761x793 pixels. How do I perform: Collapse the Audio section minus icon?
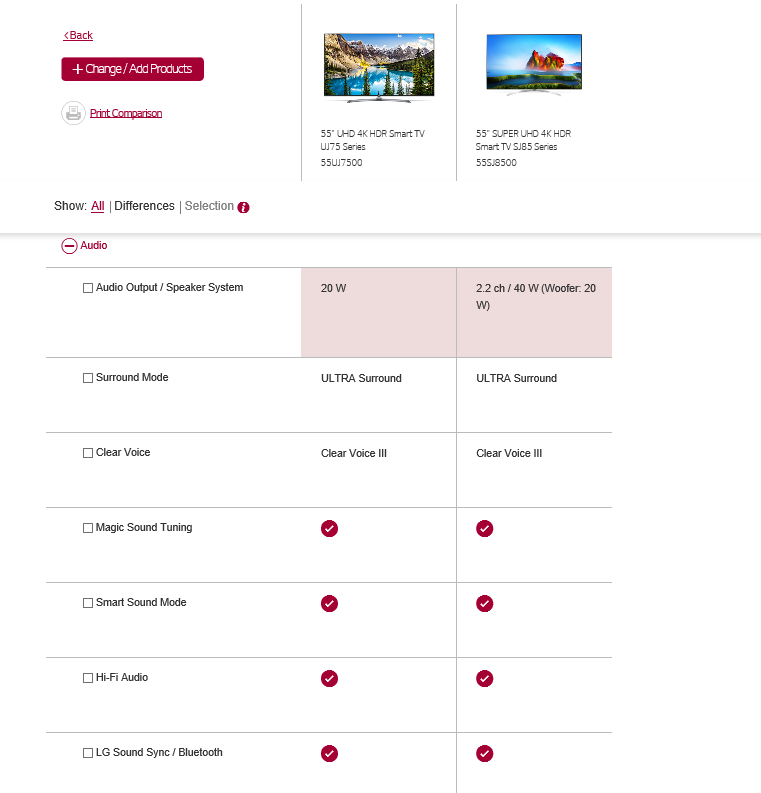click(69, 246)
